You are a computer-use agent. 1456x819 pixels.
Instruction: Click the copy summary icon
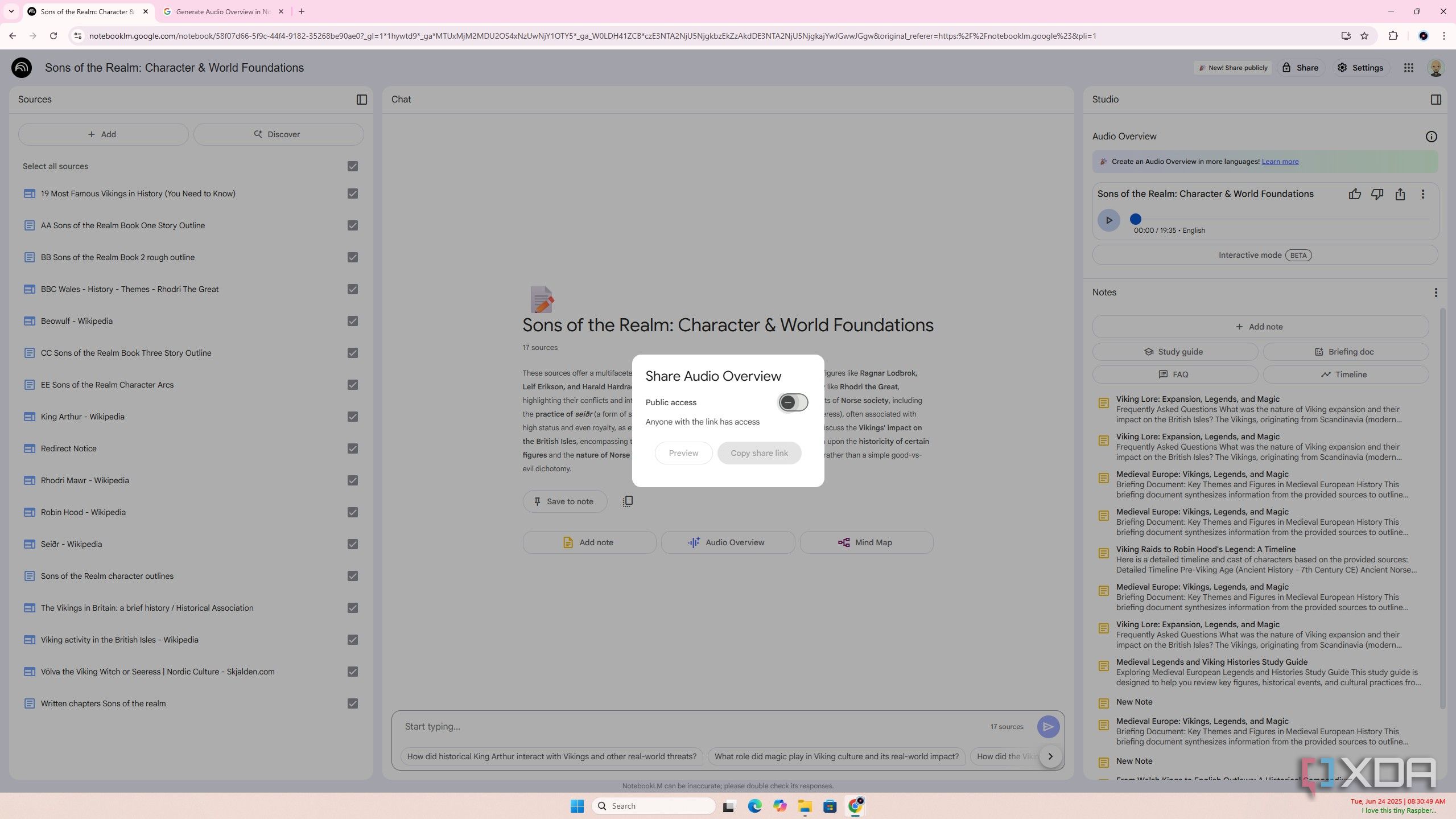[x=627, y=501]
